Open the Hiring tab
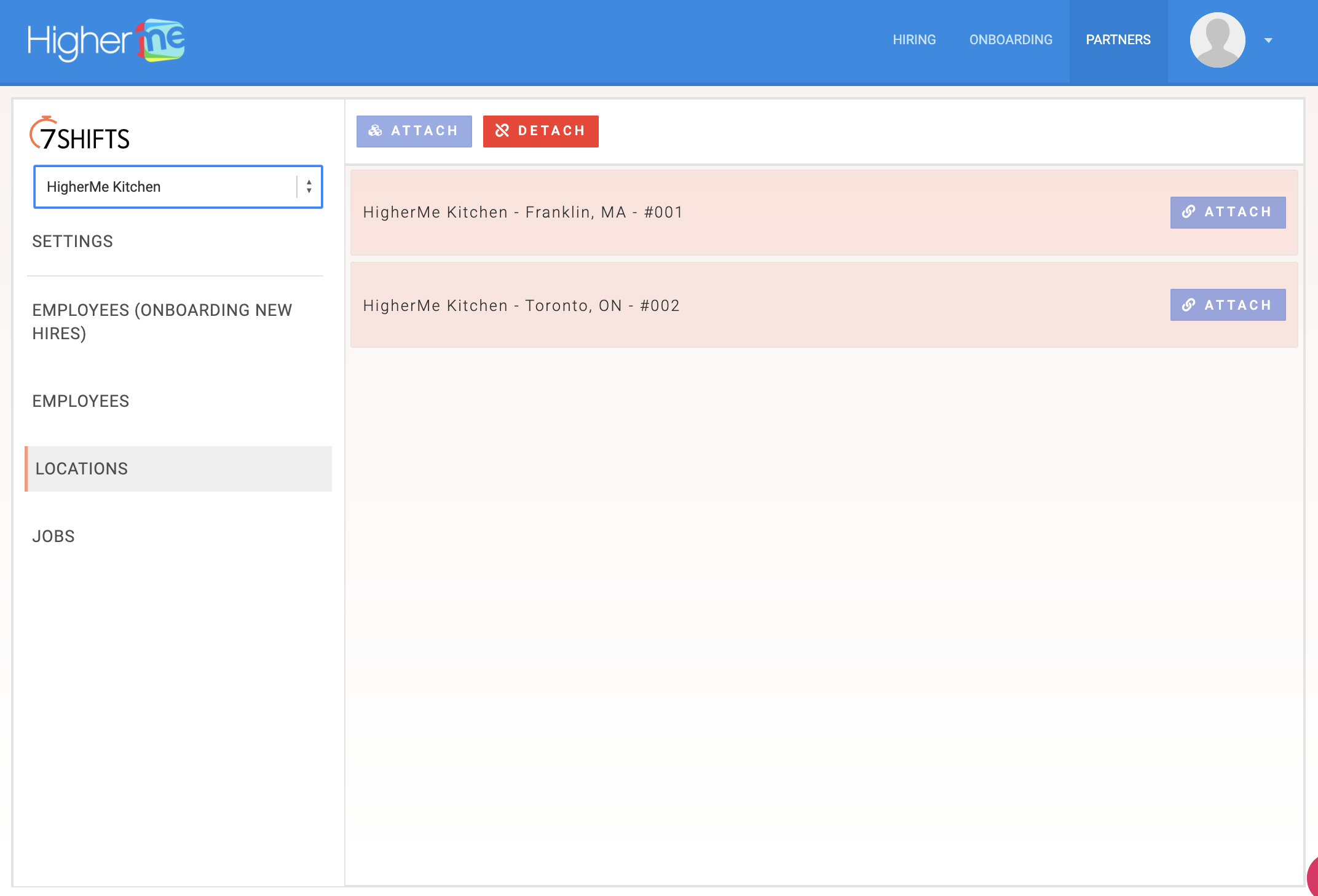The image size is (1318, 896). click(x=914, y=40)
